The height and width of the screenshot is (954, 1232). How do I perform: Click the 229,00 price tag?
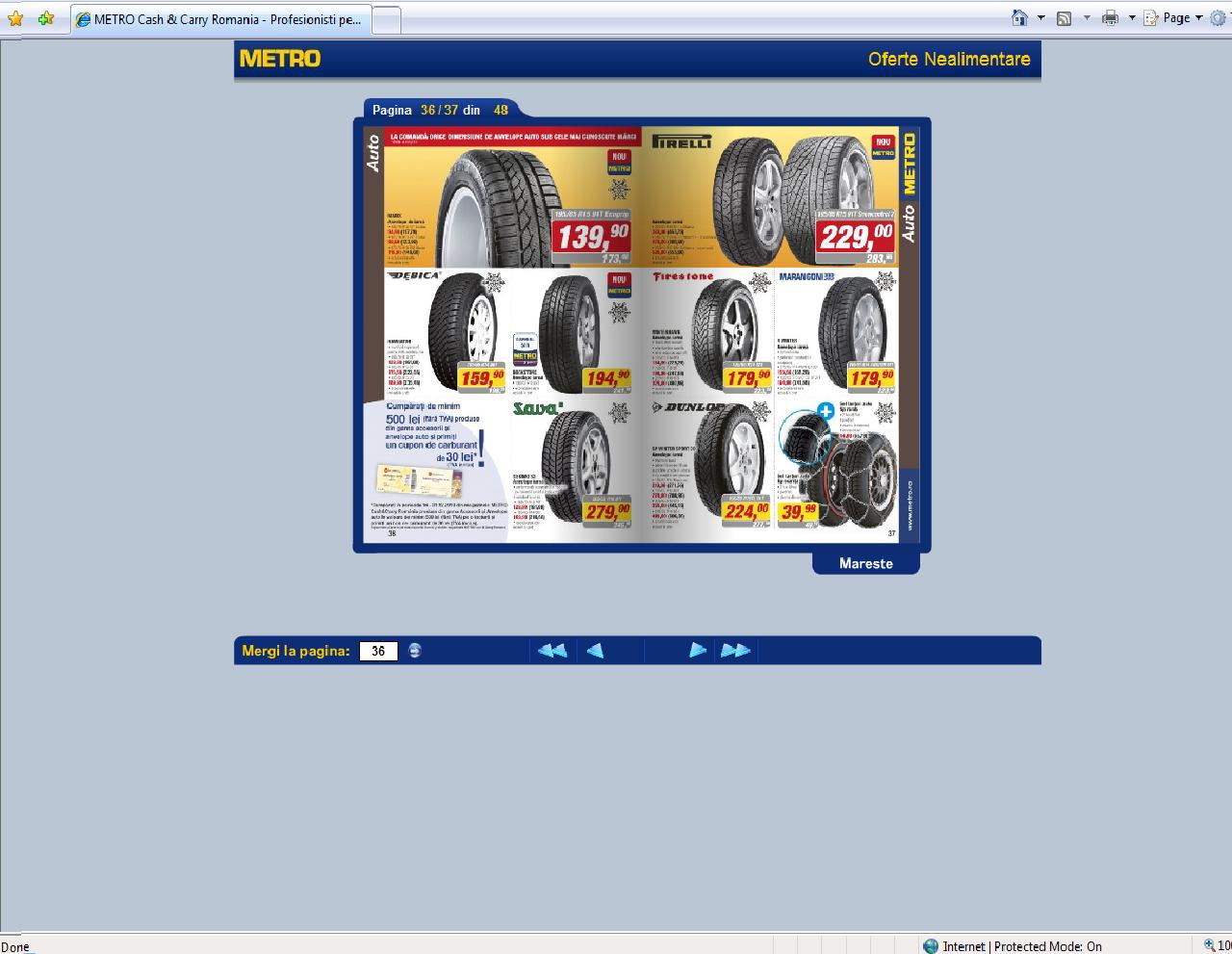[855, 236]
